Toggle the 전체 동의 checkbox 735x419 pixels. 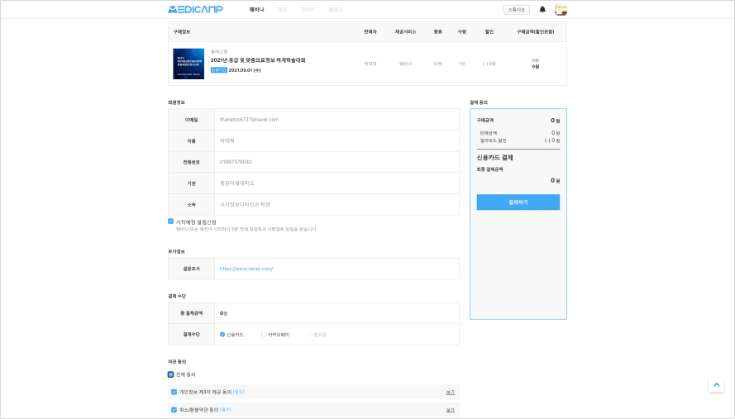pyautogui.click(x=171, y=374)
